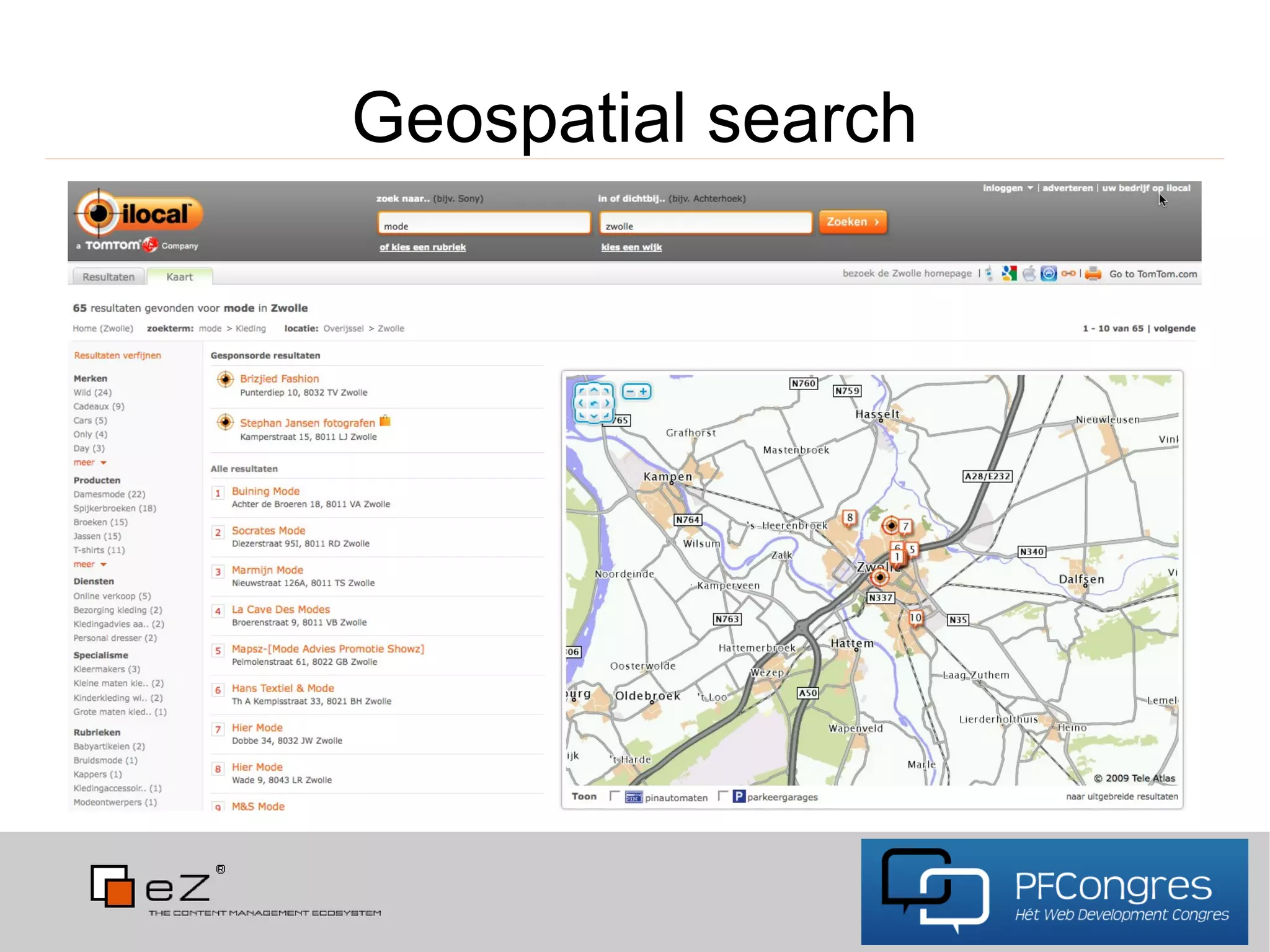Screen dimensions: 1270x952
Task: Open naar uitgebreide resultaten link
Action: (1122, 796)
